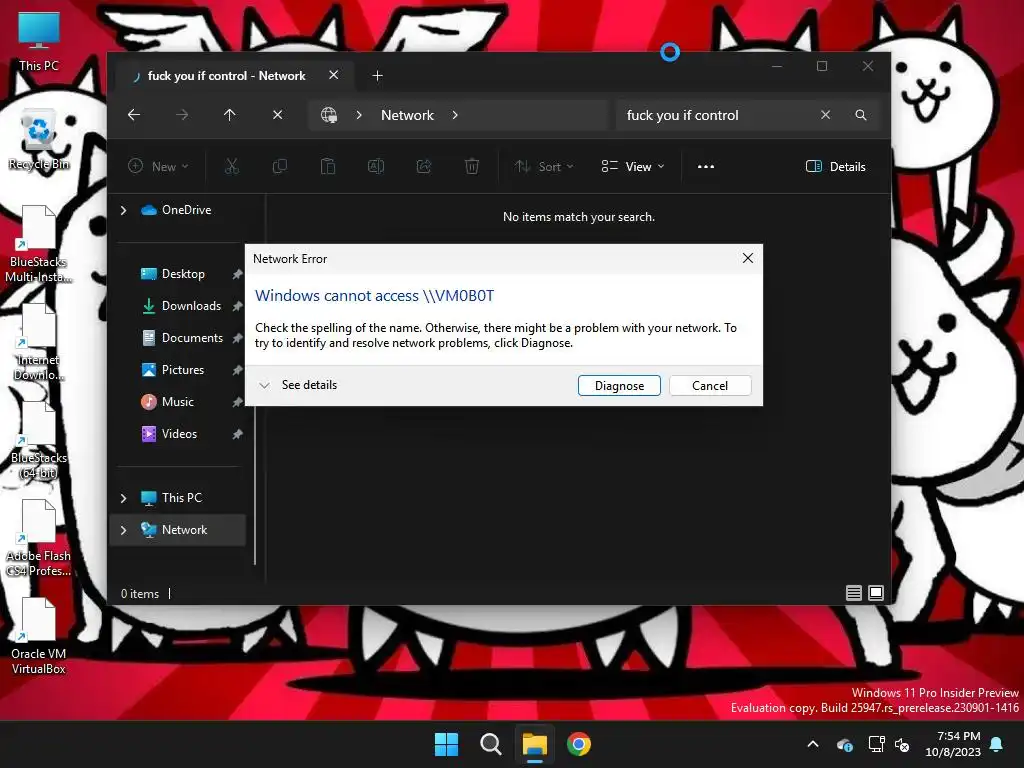Open Google Chrome from taskbar
The width and height of the screenshot is (1024, 768).
pyautogui.click(x=579, y=744)
